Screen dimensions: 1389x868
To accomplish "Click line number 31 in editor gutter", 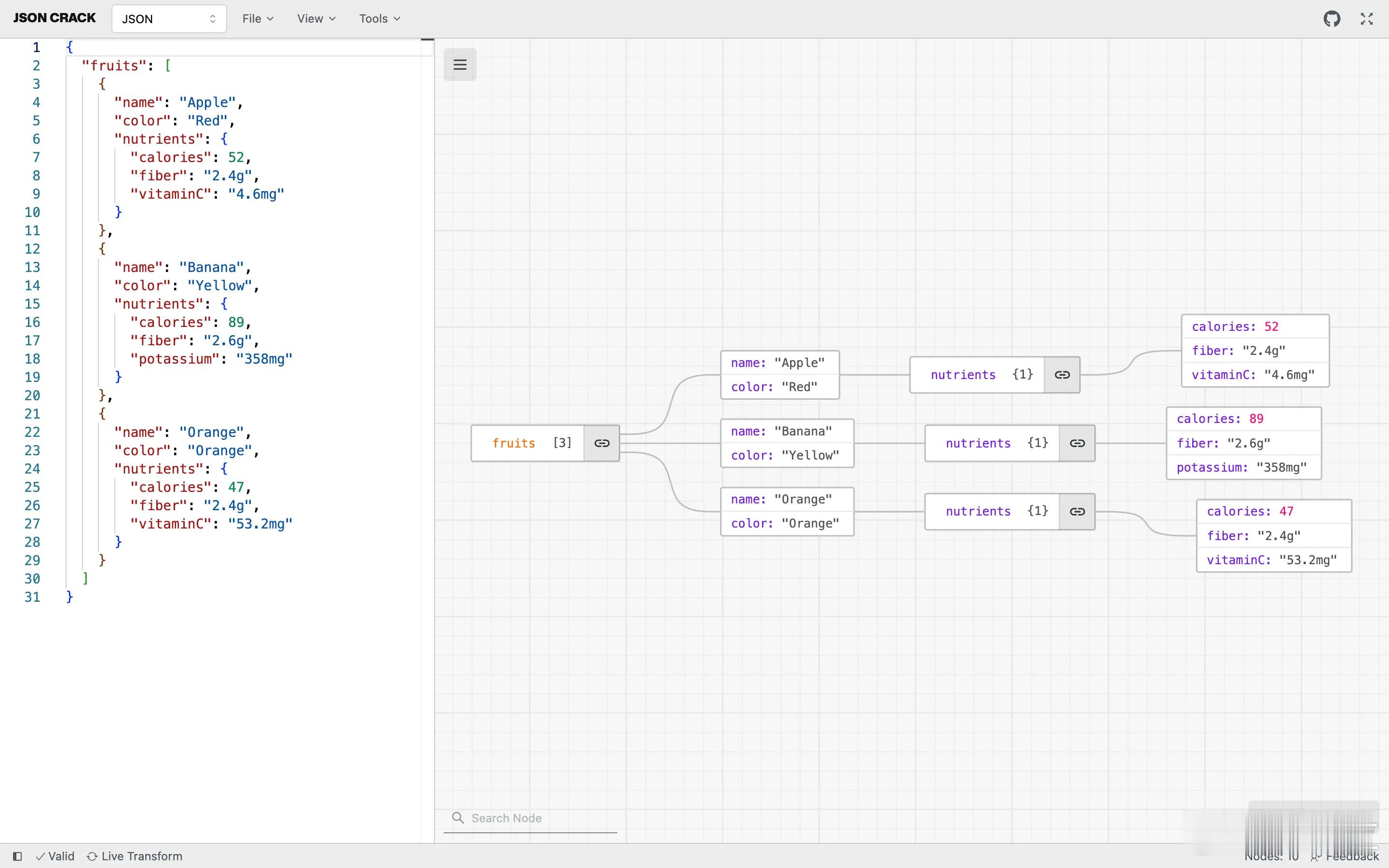I will pyautogui.click(x=32, y=597).
